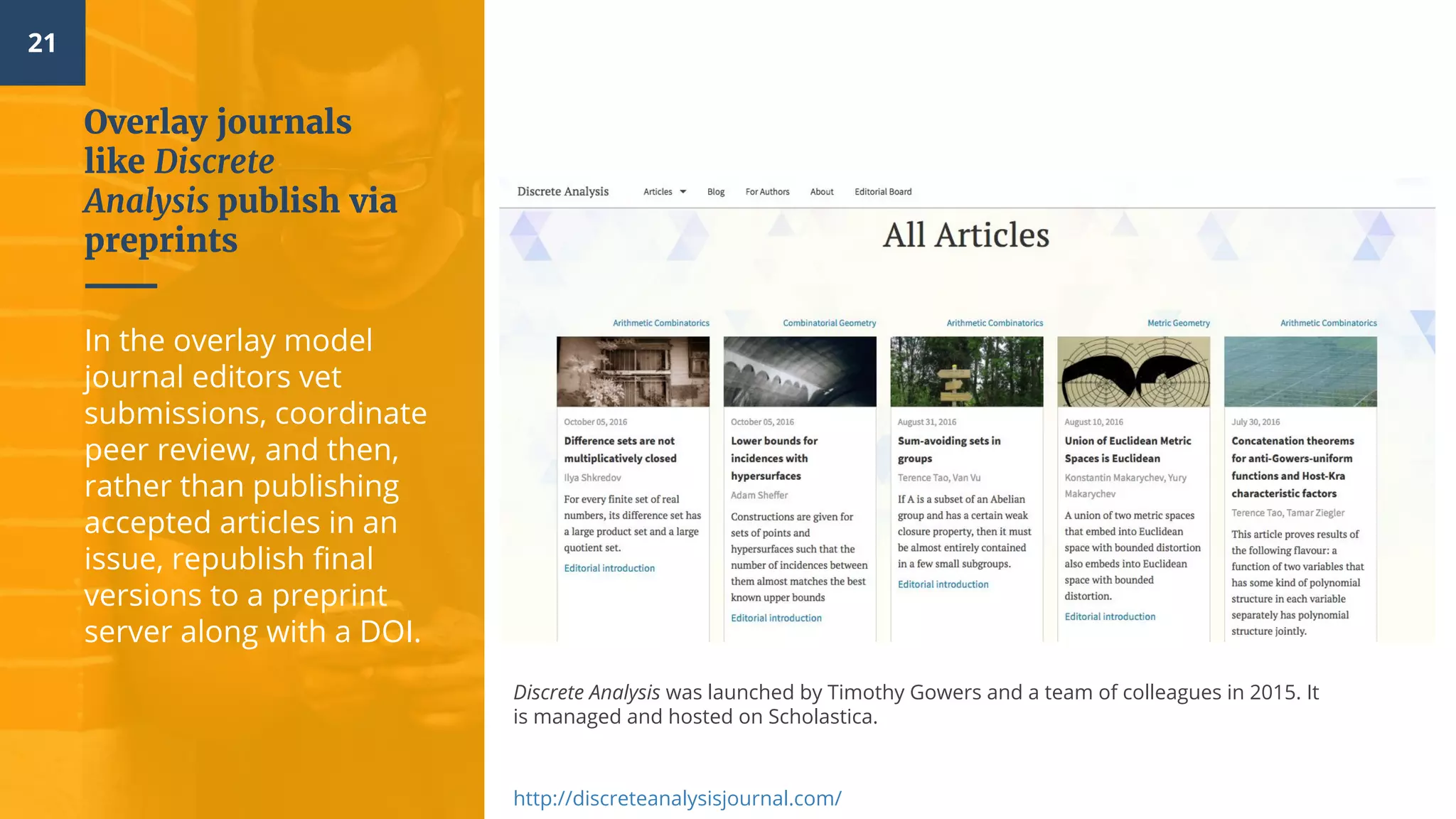Open the blue field article thumbnail
Screen dimensions: 1456x819
pos(1300,372)
